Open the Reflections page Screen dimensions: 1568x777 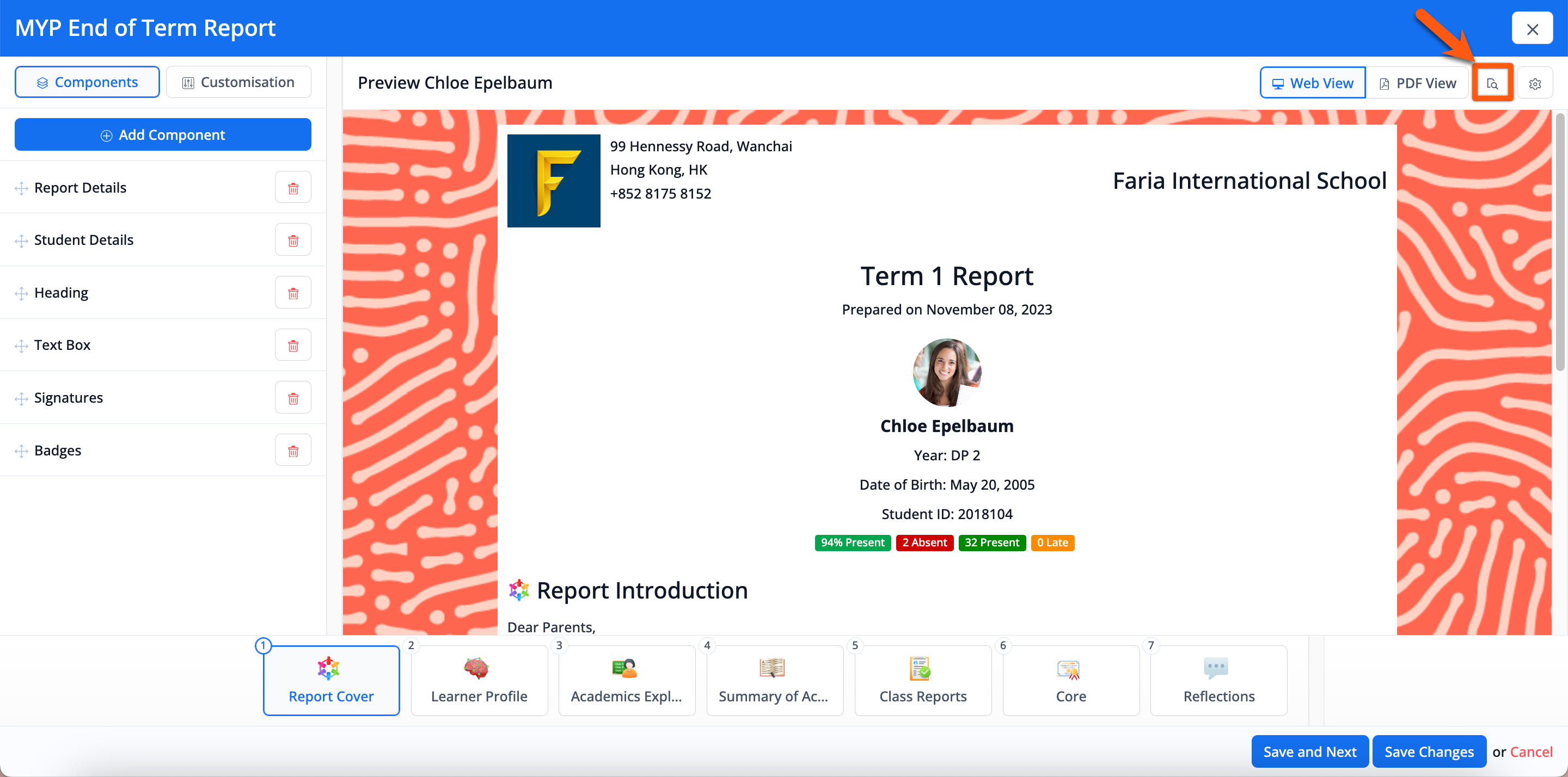point(1218,680)
